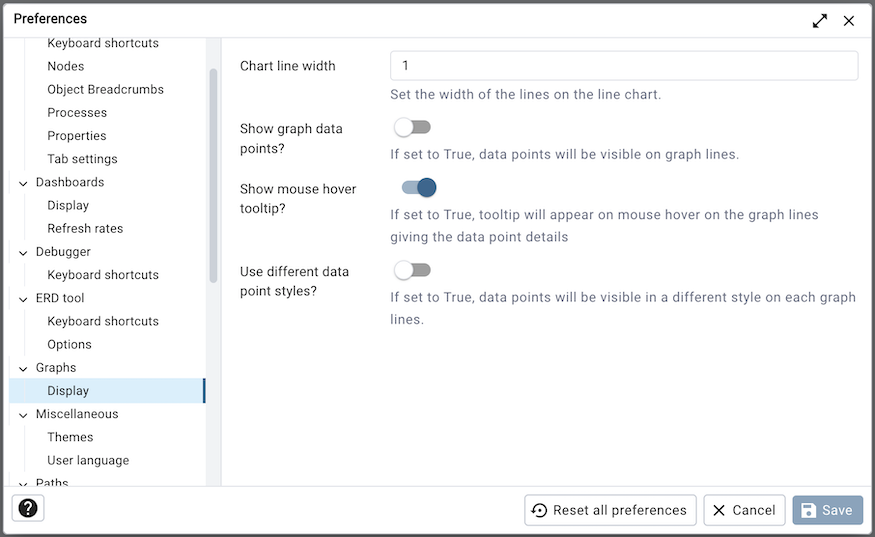Open Refresh rates under Dashboards
This screenshot has height=537, width=875.
[x=85, y=228]
